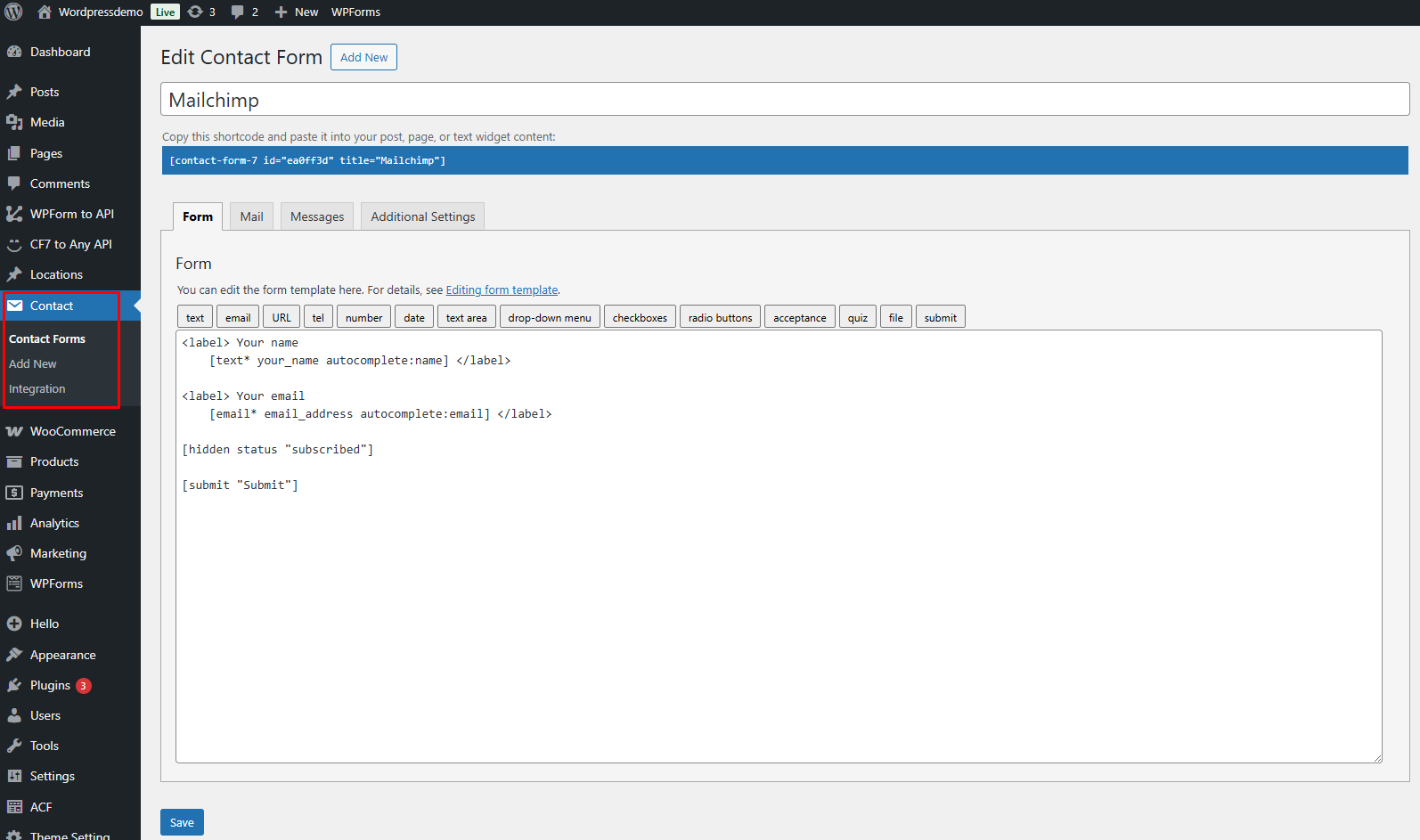This screenshot has width=1420, height=840.
Task: Click the Pages icon in sidebar
Action: pos(14,153)
